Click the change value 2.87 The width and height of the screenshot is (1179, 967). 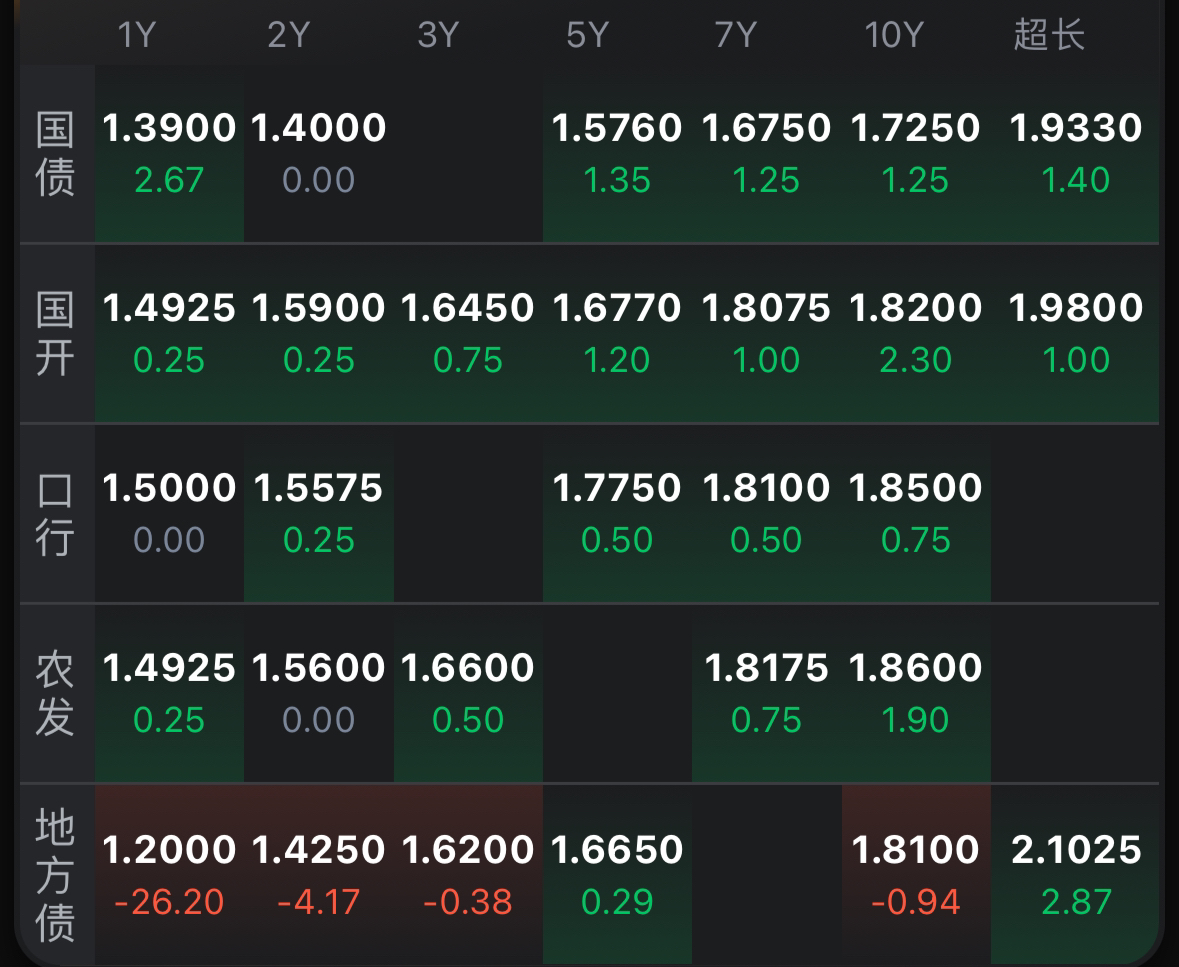tap(1076, 902)
